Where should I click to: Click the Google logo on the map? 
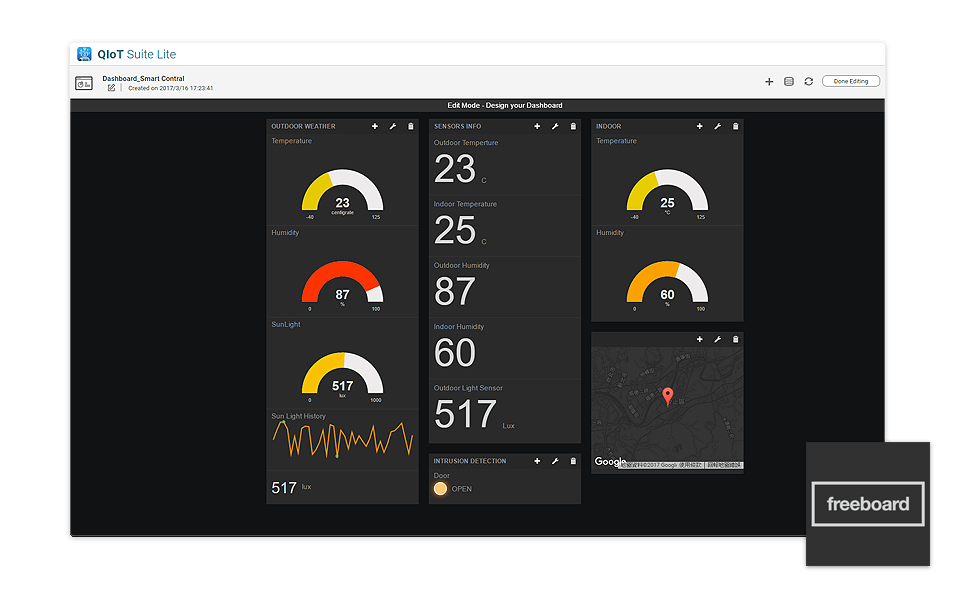[x=610, y=462]
